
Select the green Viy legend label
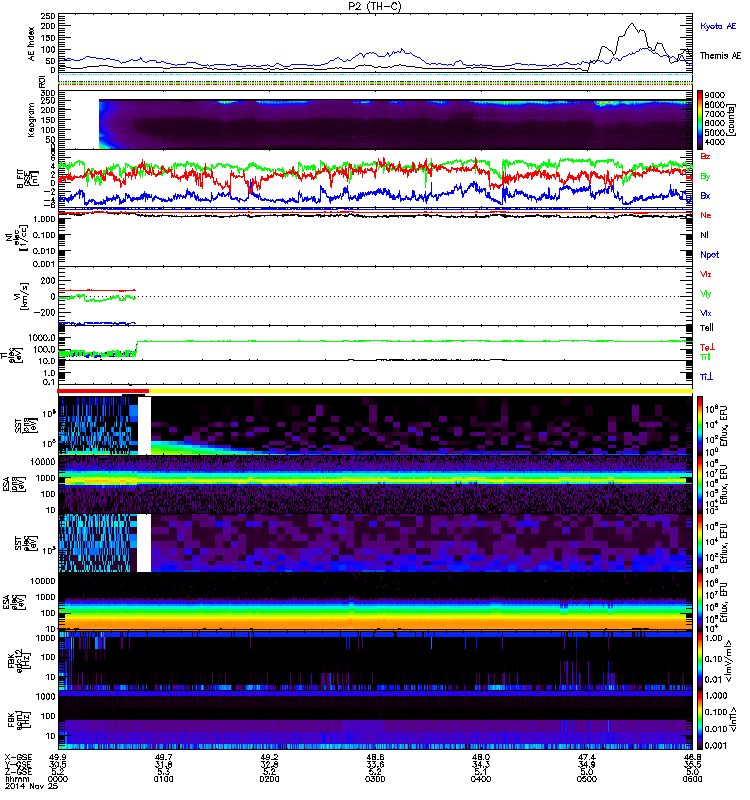click(x=706, y=294)
